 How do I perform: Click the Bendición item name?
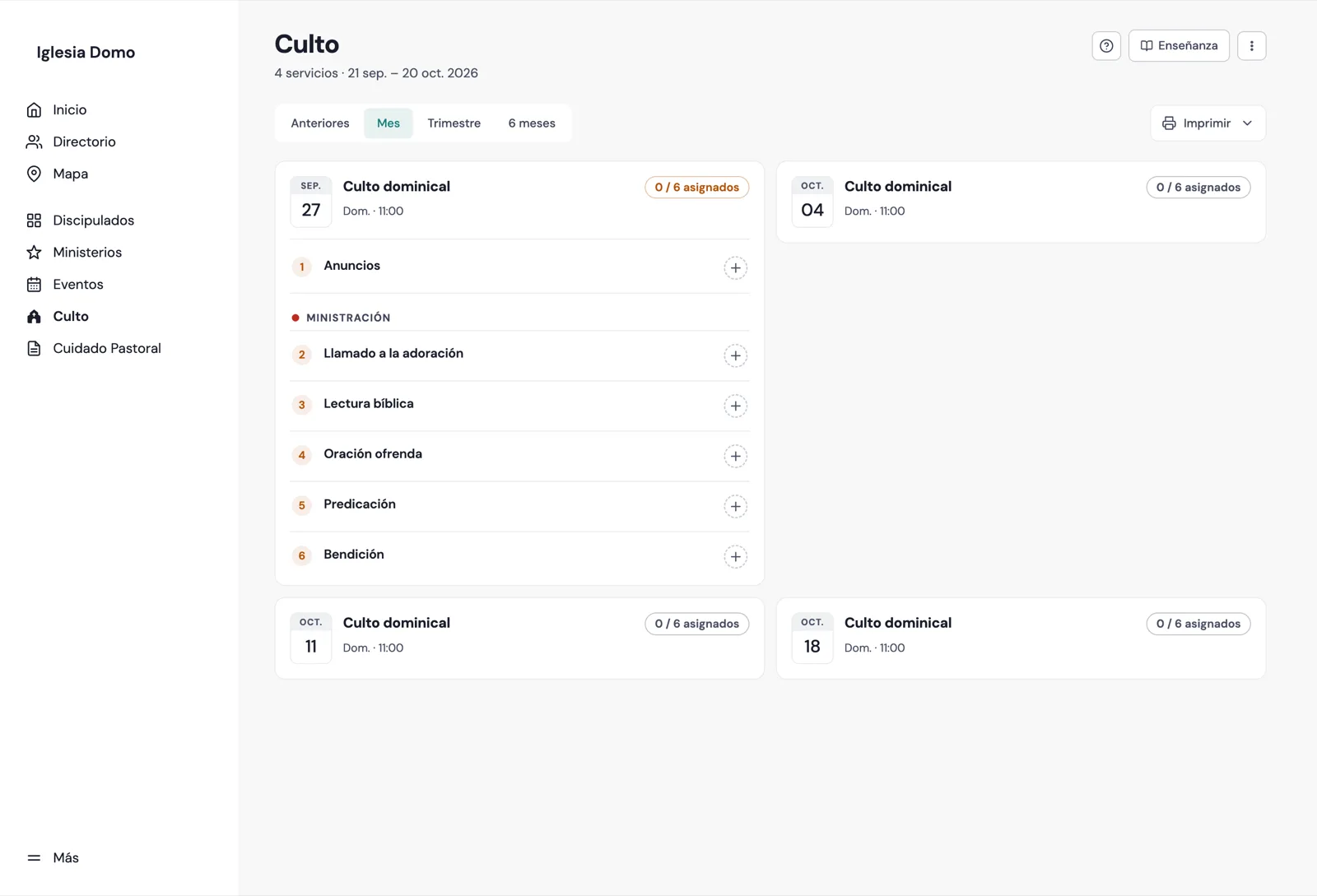(x=354, y=555)
